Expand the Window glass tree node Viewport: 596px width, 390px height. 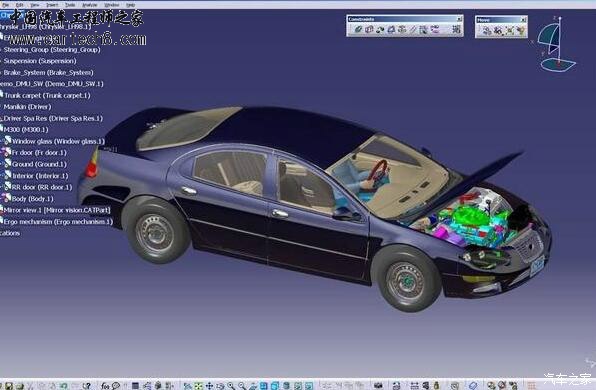click(x=2, y=141)
